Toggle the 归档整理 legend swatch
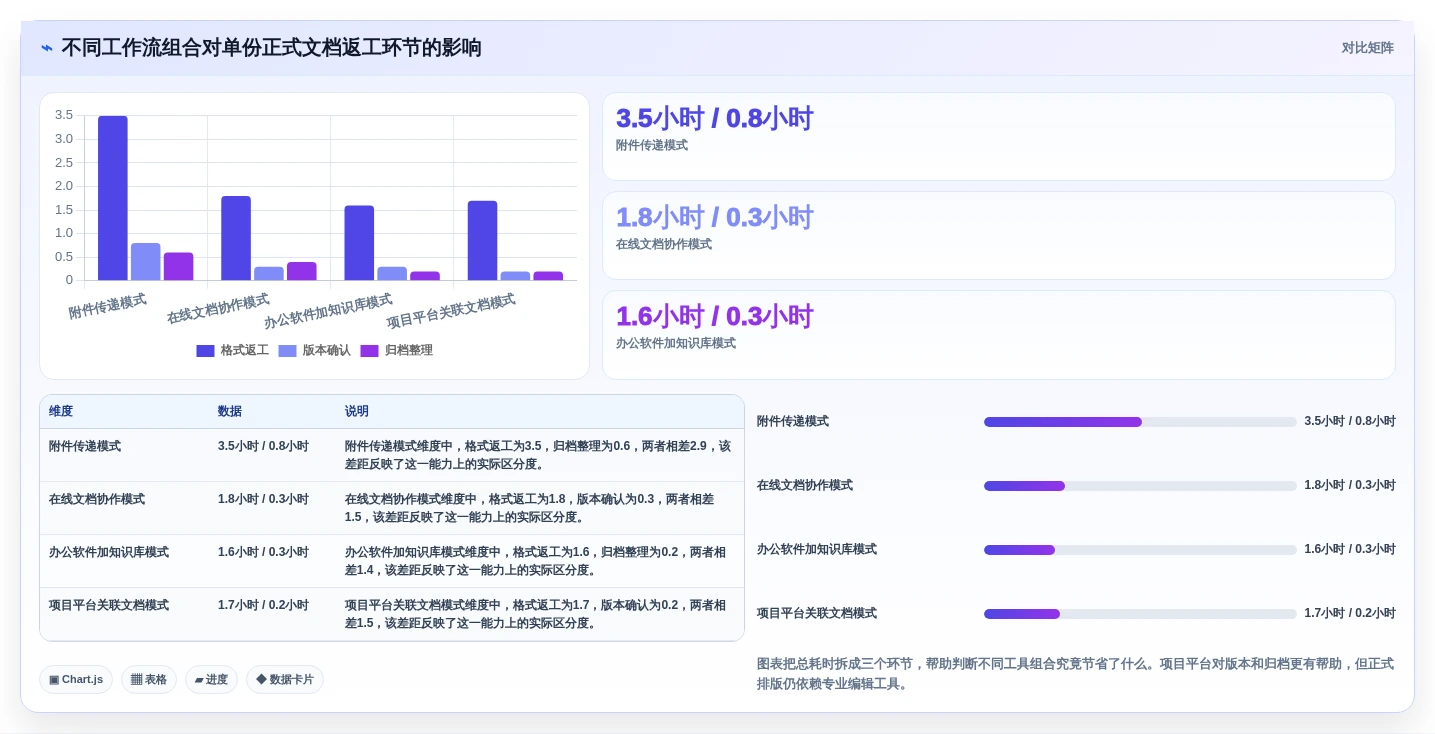The image size is (1435, 734). pos(369,351)
